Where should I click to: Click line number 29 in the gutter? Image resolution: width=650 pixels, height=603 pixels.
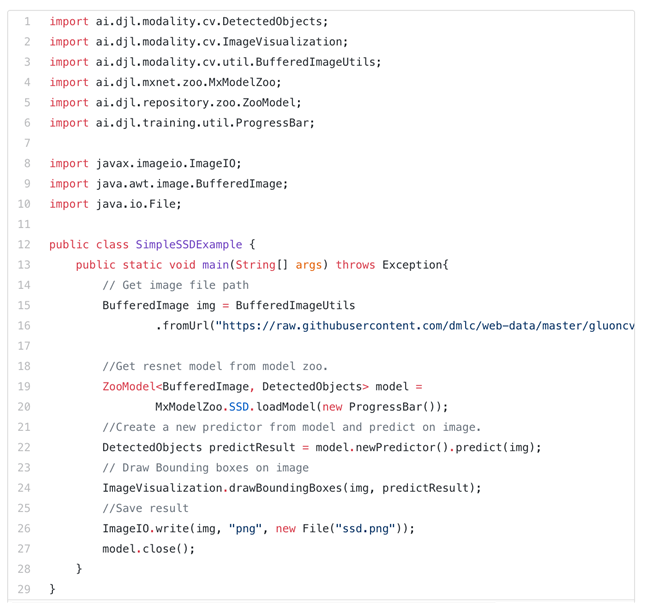[x=24, y=589]
